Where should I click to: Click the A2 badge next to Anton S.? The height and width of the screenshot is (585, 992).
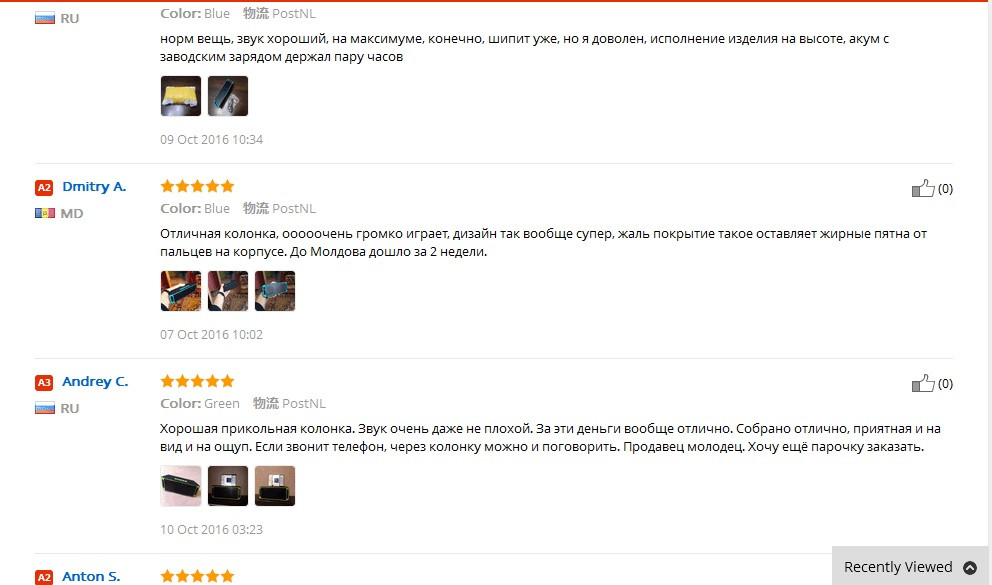[44, 577]
